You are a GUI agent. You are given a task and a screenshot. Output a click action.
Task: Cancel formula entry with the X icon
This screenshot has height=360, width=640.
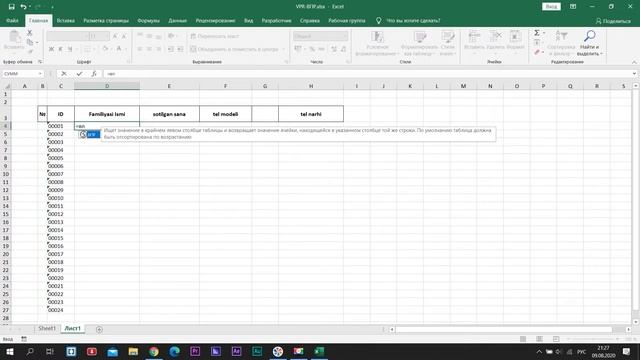(64, 73)
